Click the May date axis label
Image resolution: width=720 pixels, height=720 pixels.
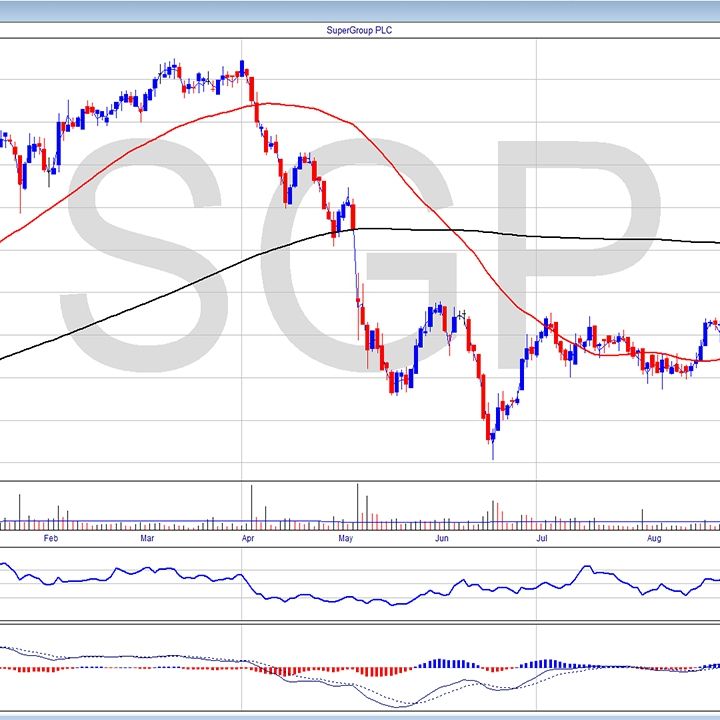tap(346, 539)
